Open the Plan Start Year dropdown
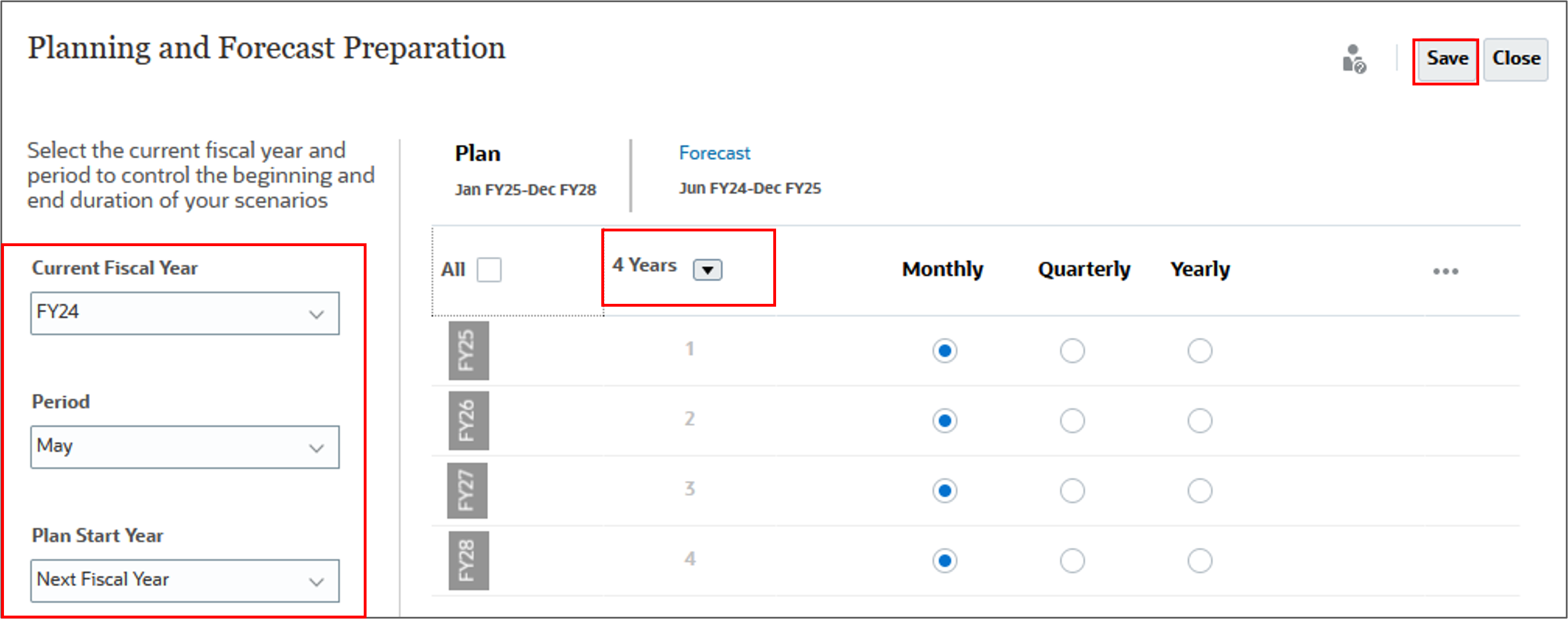Screen dimensions: 1568x619 pos(185,581)
